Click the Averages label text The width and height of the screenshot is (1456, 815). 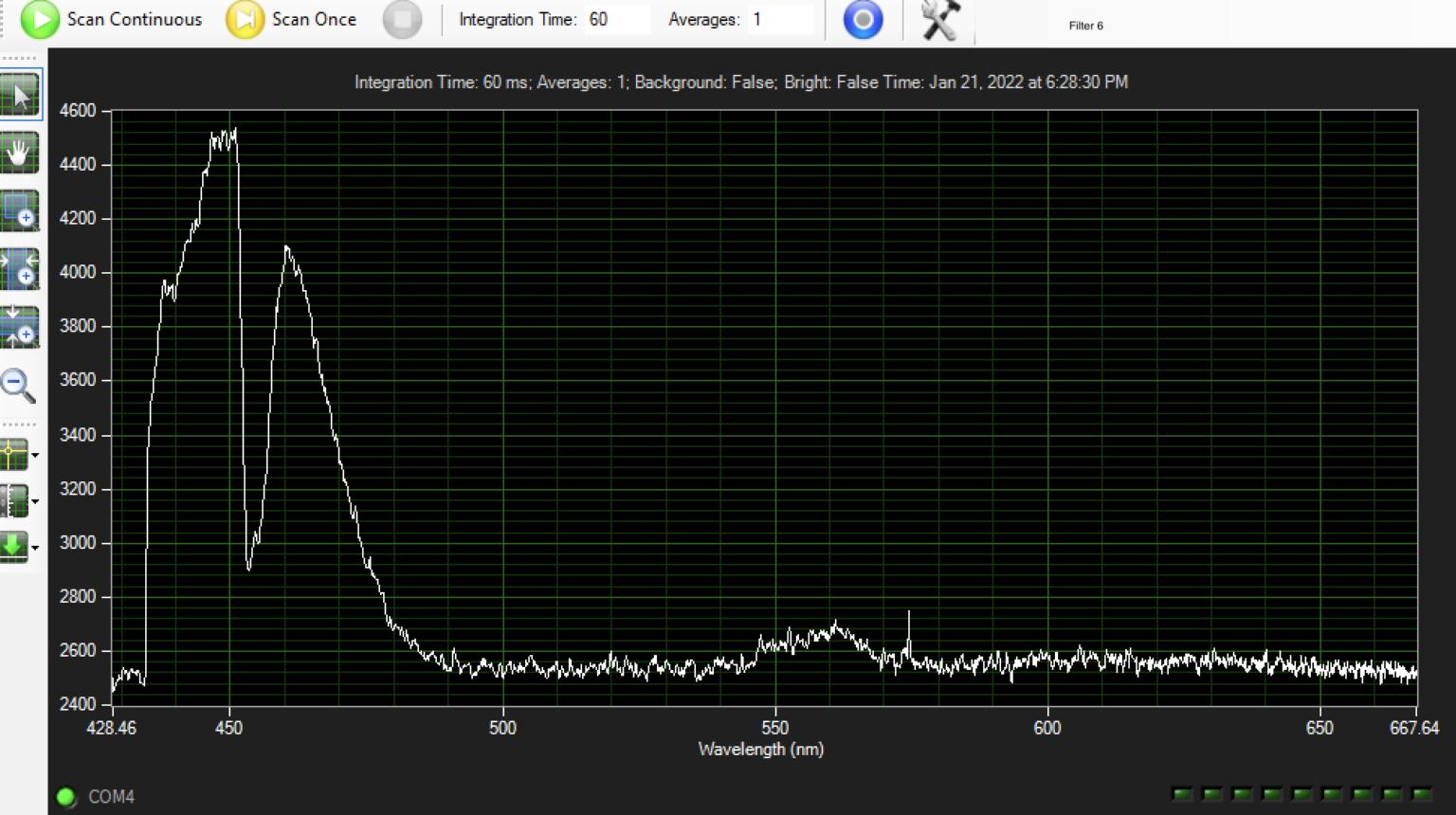[x=703, y=19]
